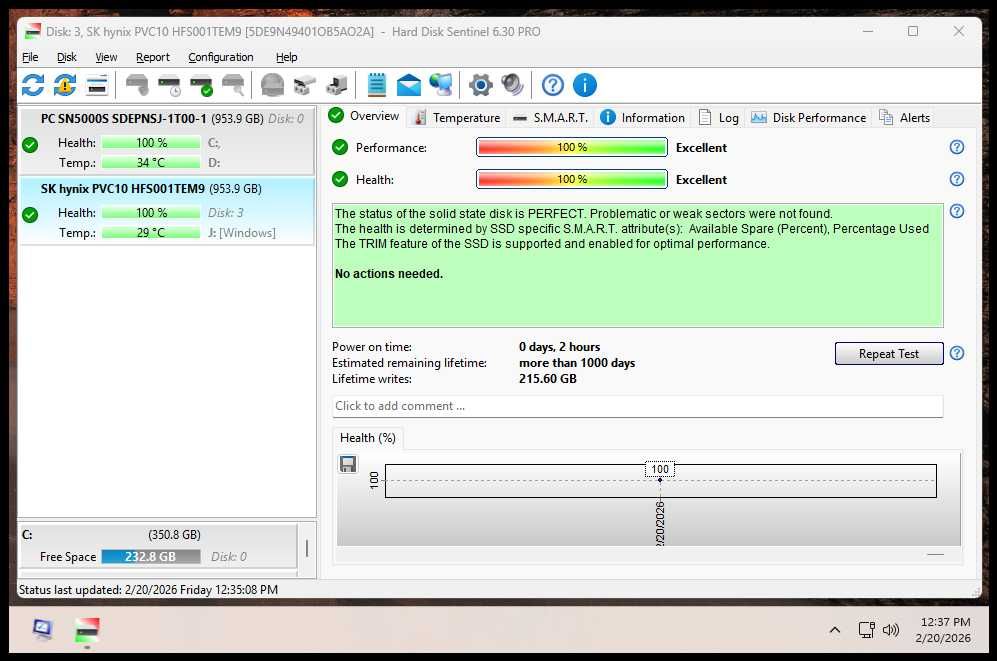Open Configuration via the gear toolbar icon
997x661 pixels.
(x=481, y=85)
